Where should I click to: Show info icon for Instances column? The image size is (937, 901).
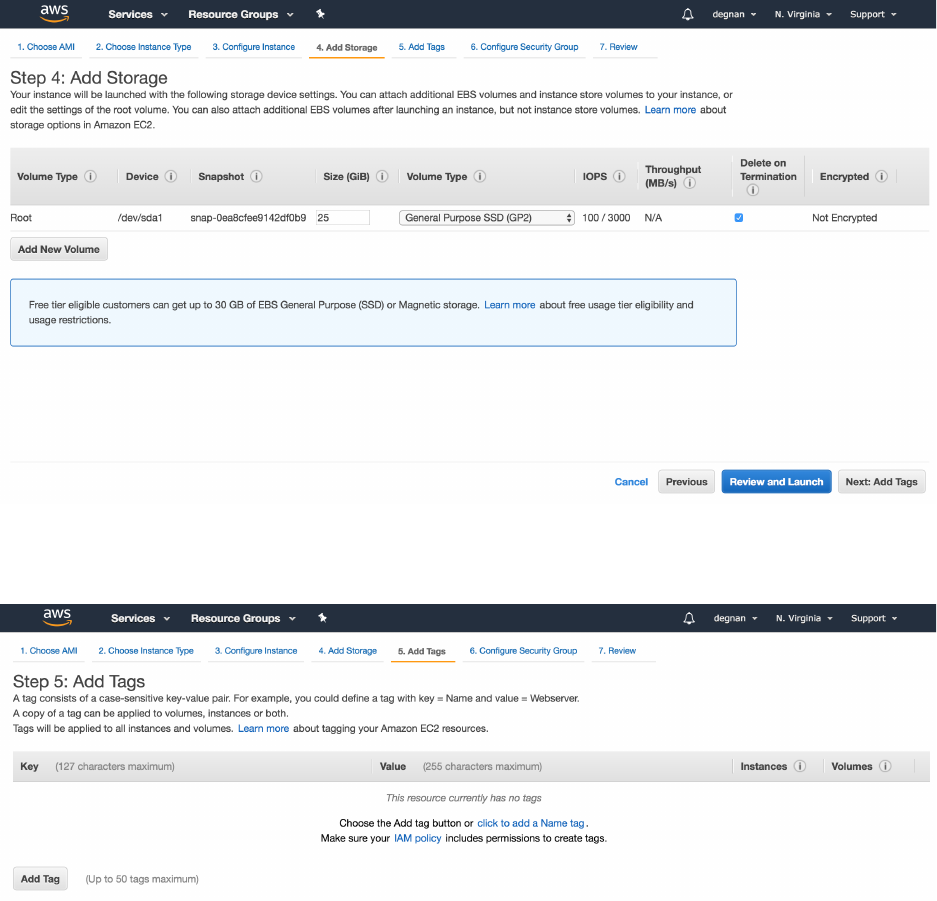[x=800, y=766]
